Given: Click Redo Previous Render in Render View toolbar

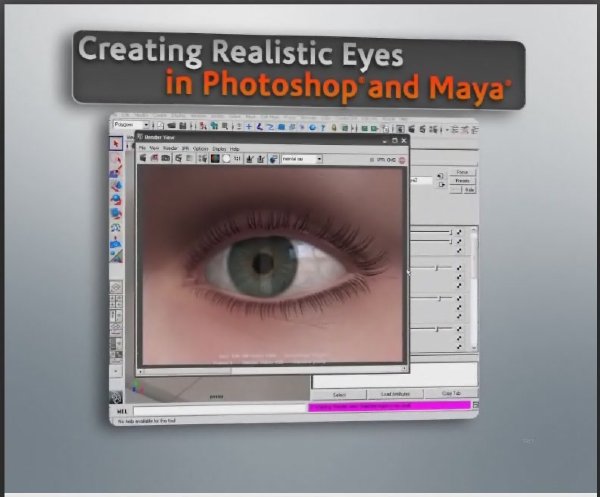Looking at the screenshot, I should click(x=143, y=158).
